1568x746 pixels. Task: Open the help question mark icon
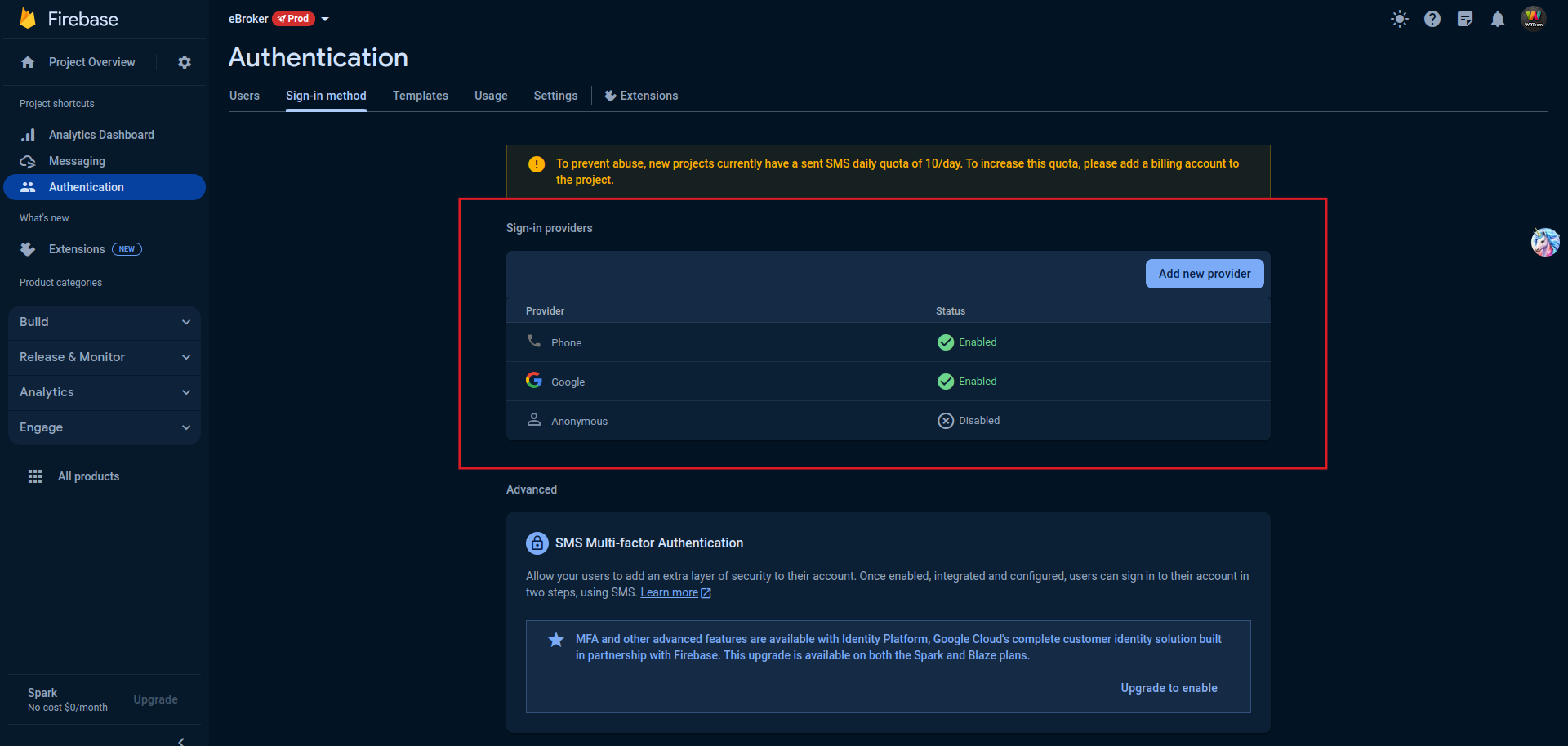[x=1432, y=19]
